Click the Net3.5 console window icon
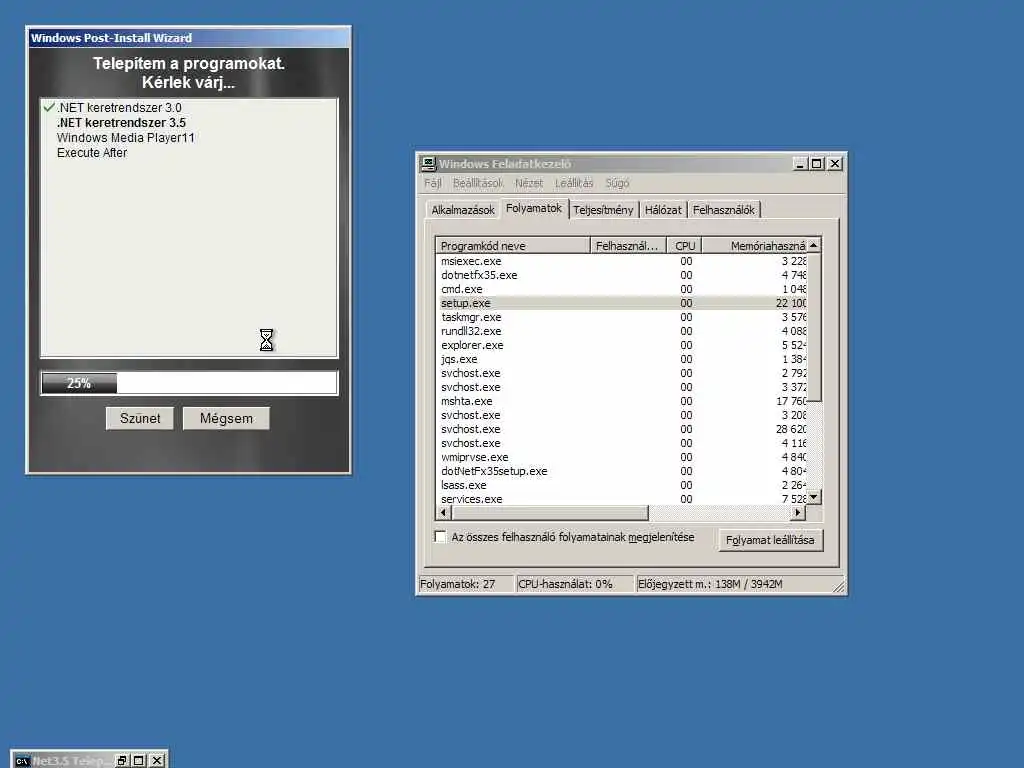 (x=23, y=761)
